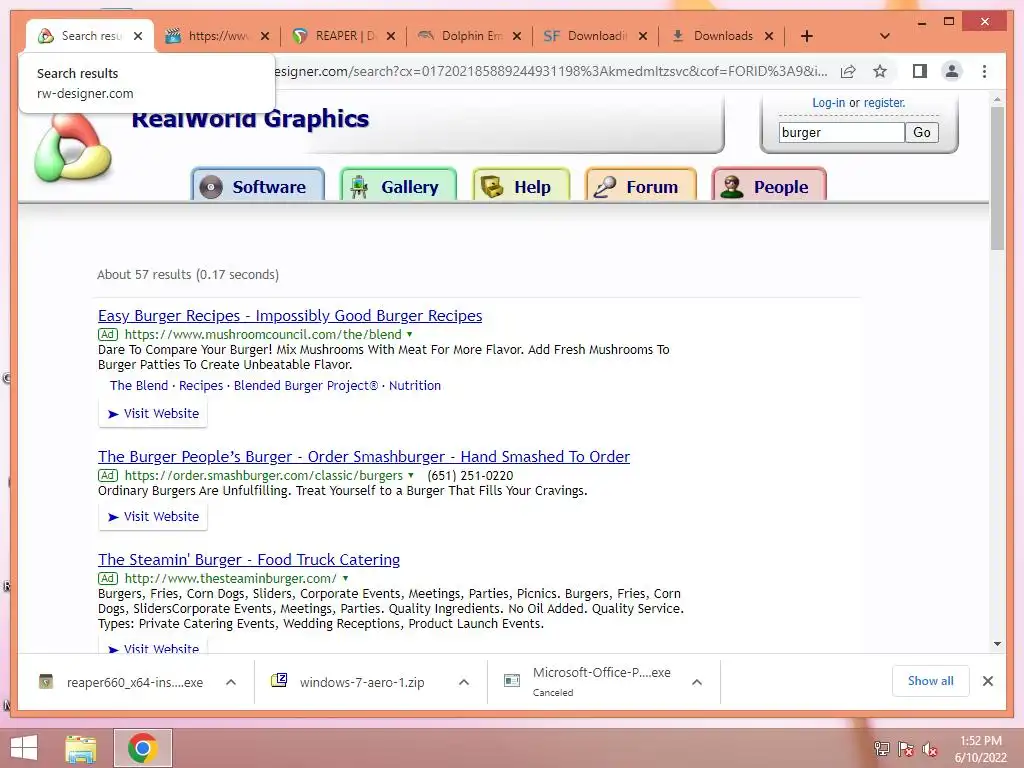Screen dimensions: 1024x768
Task: Open File Explorer from taskbar
Action: 81,748
